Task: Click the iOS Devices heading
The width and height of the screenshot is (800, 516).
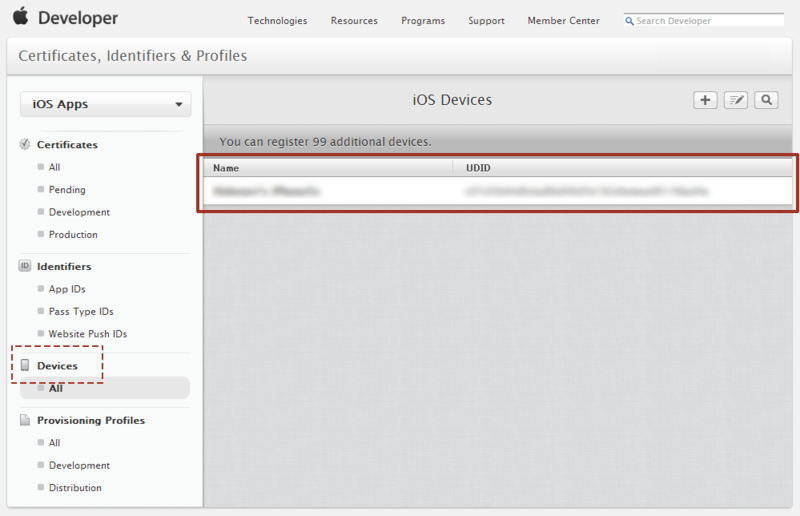Action: pos(452,100)
